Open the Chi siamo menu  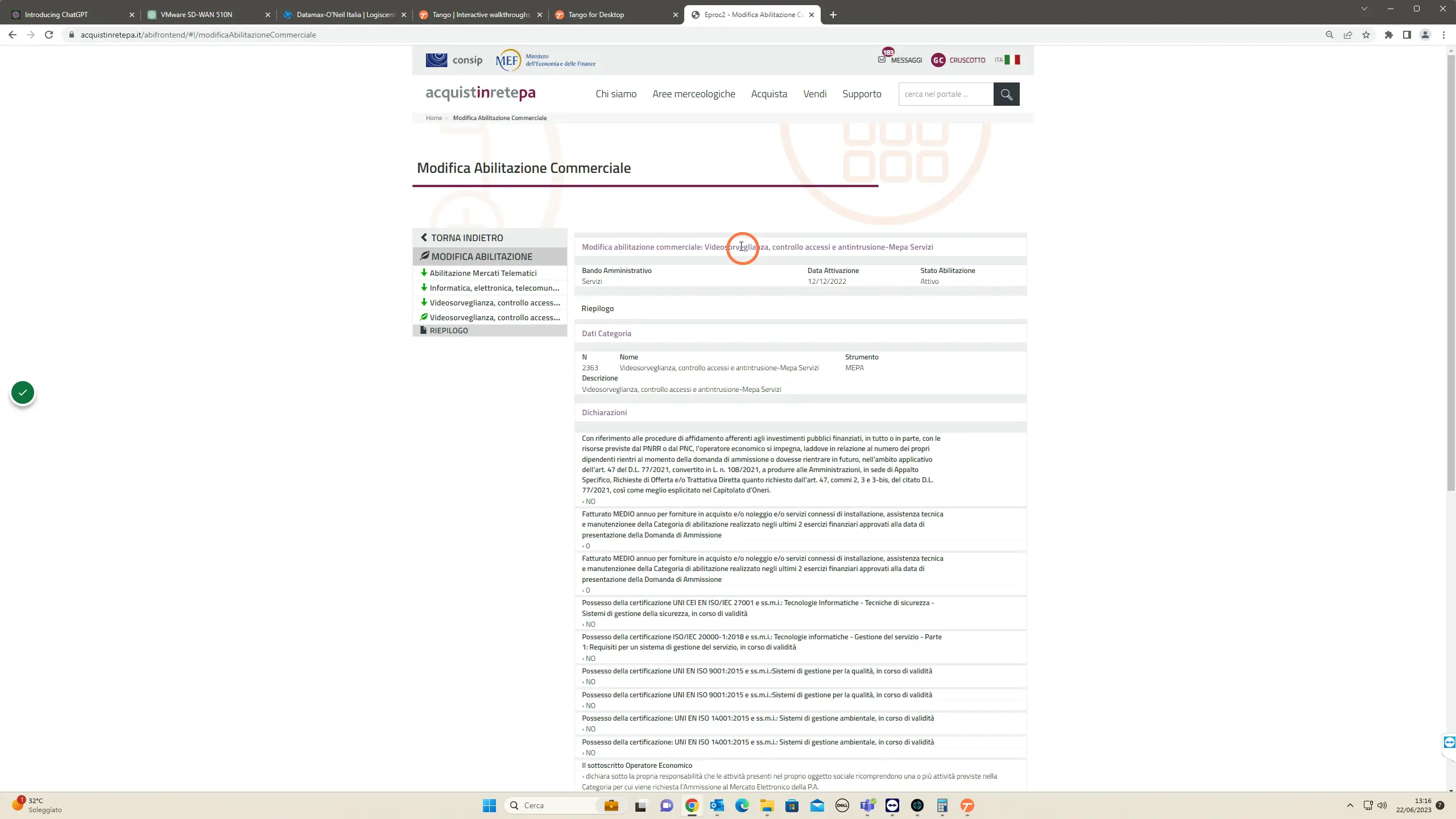coord(616,94)
